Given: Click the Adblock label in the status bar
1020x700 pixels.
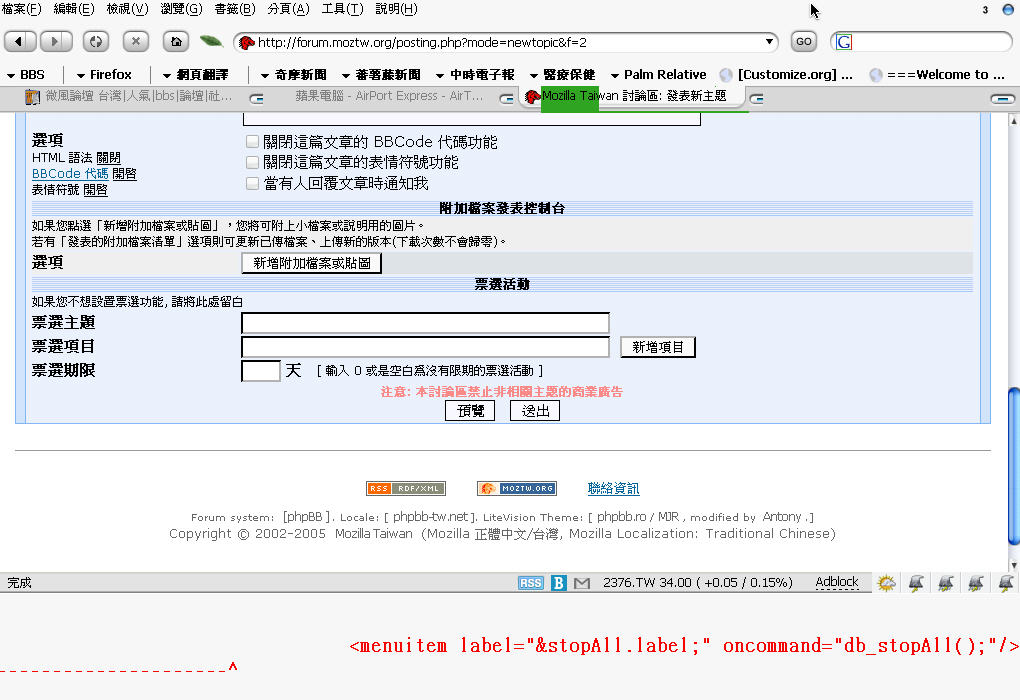Looking at the screenshot, I should (837, 582).
